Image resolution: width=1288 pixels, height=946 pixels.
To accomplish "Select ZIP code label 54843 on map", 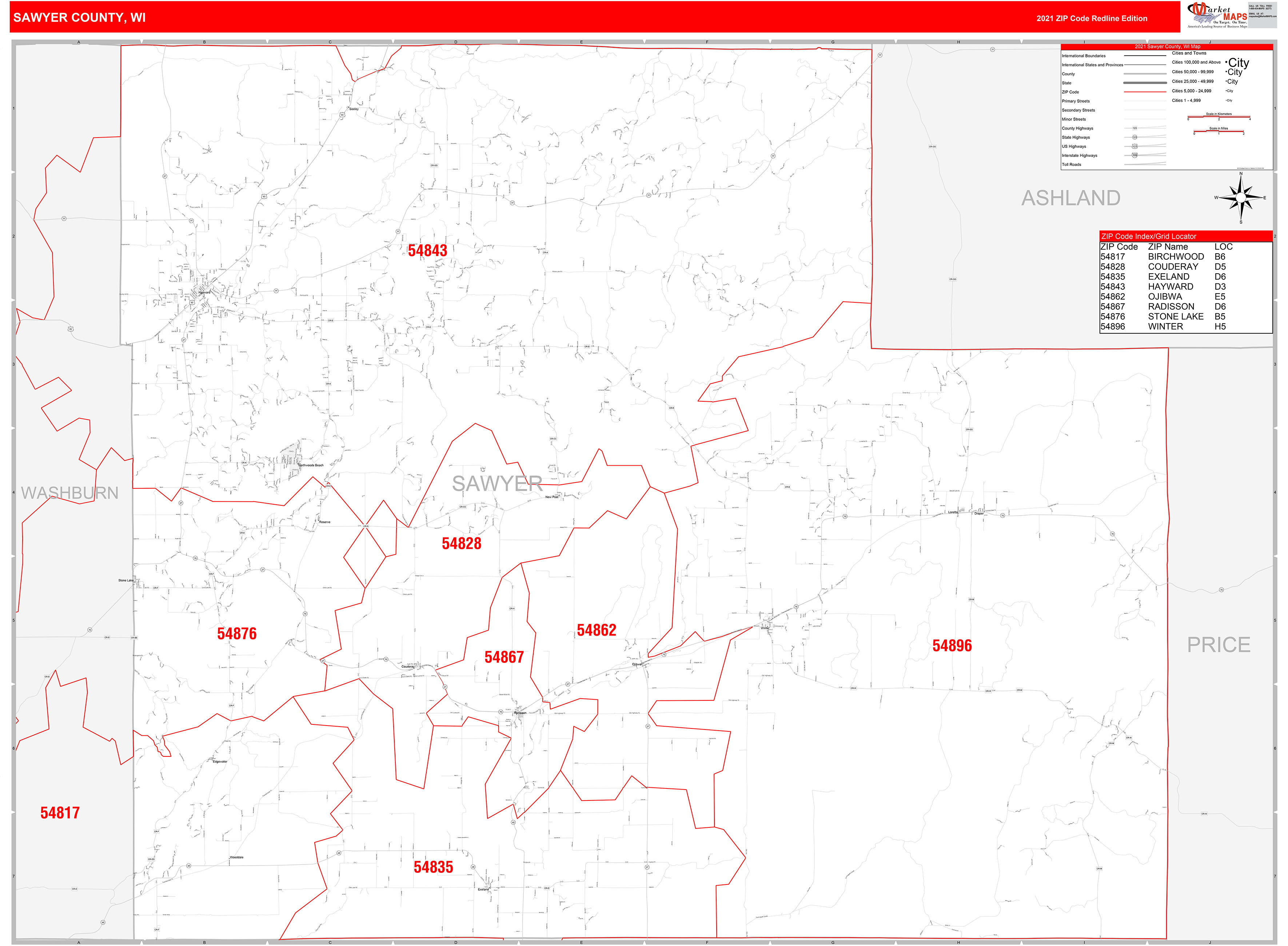I will [x=427, y=251].
